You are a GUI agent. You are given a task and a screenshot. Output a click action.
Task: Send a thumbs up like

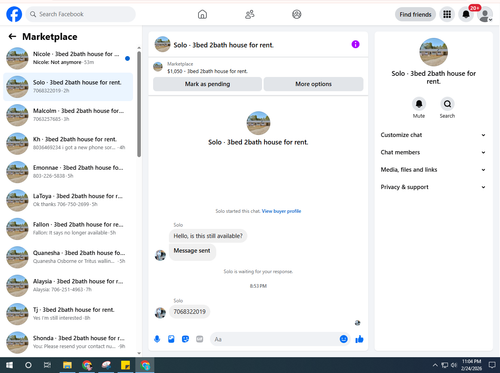click(359, 339)
